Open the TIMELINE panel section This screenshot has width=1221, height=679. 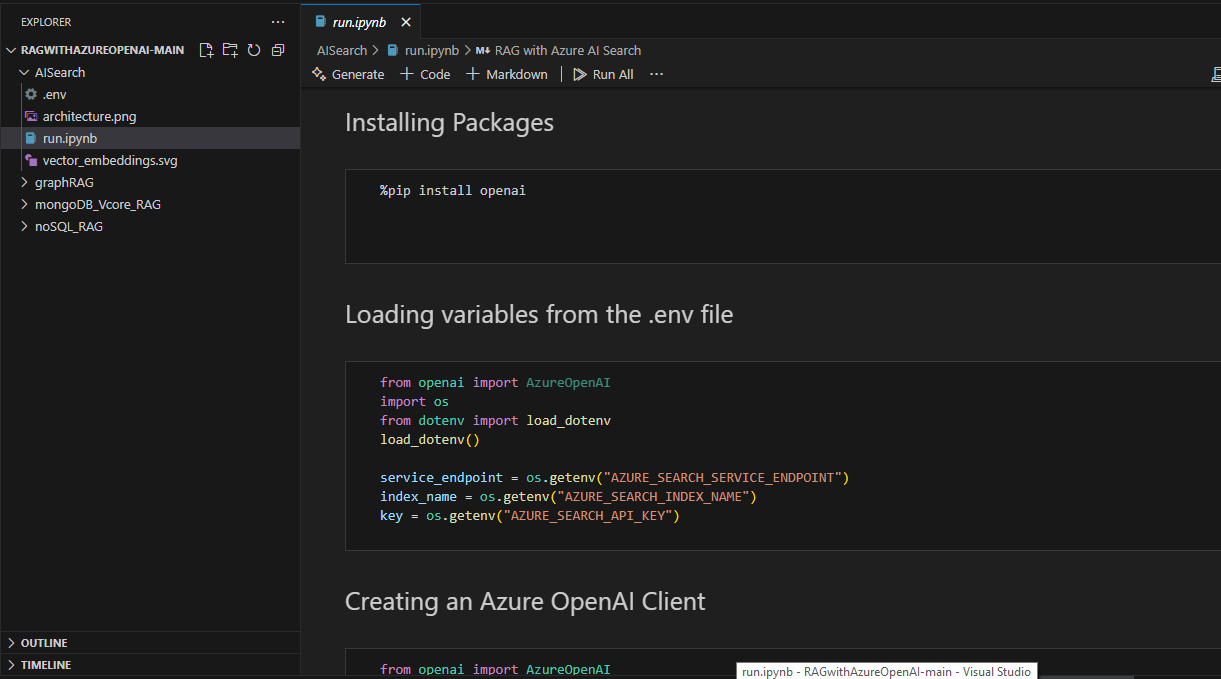pyautogui.click(x=46, y=664)
